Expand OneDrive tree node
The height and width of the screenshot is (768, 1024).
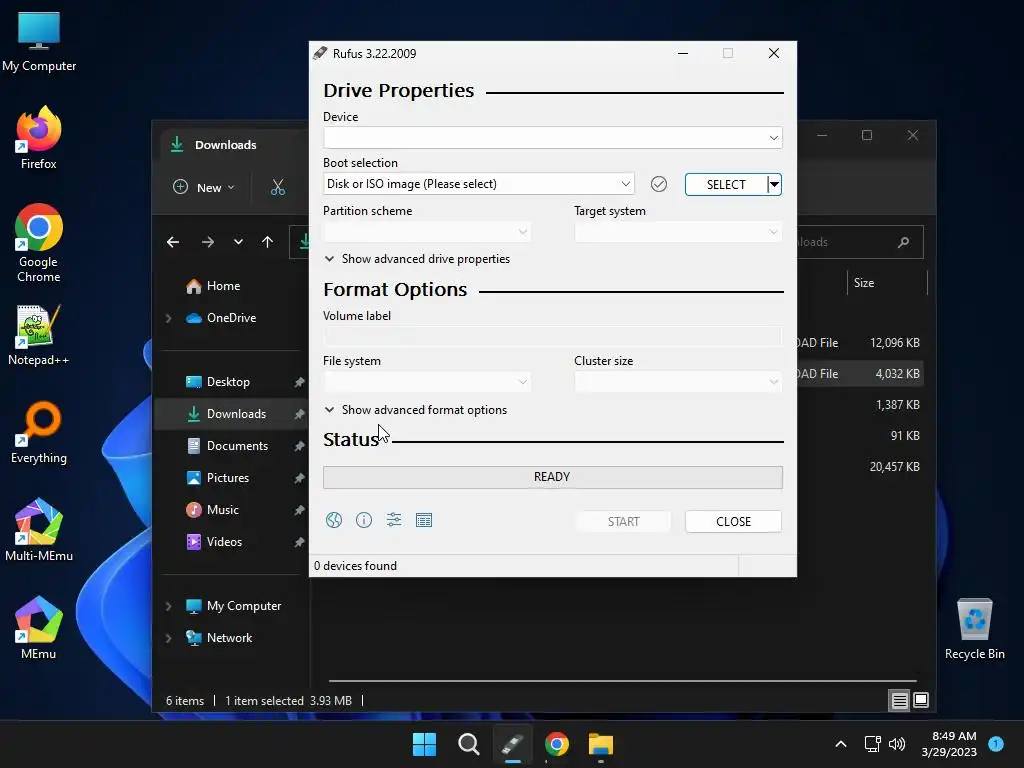coord(168,318)
